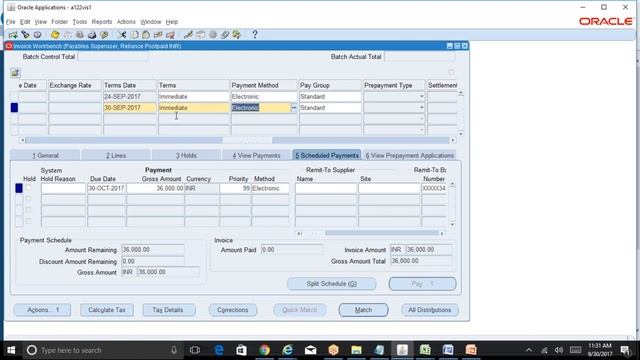Open the Payment Method list of values button
This screenshot has height=360, width=640.
(294, 107)
